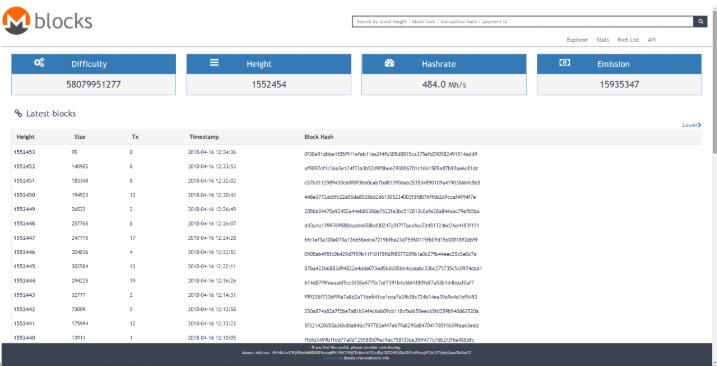Click block hash in row 1552444
Image resolution: width=717 pixels, height=366 pixels.
tap(389, 283)
